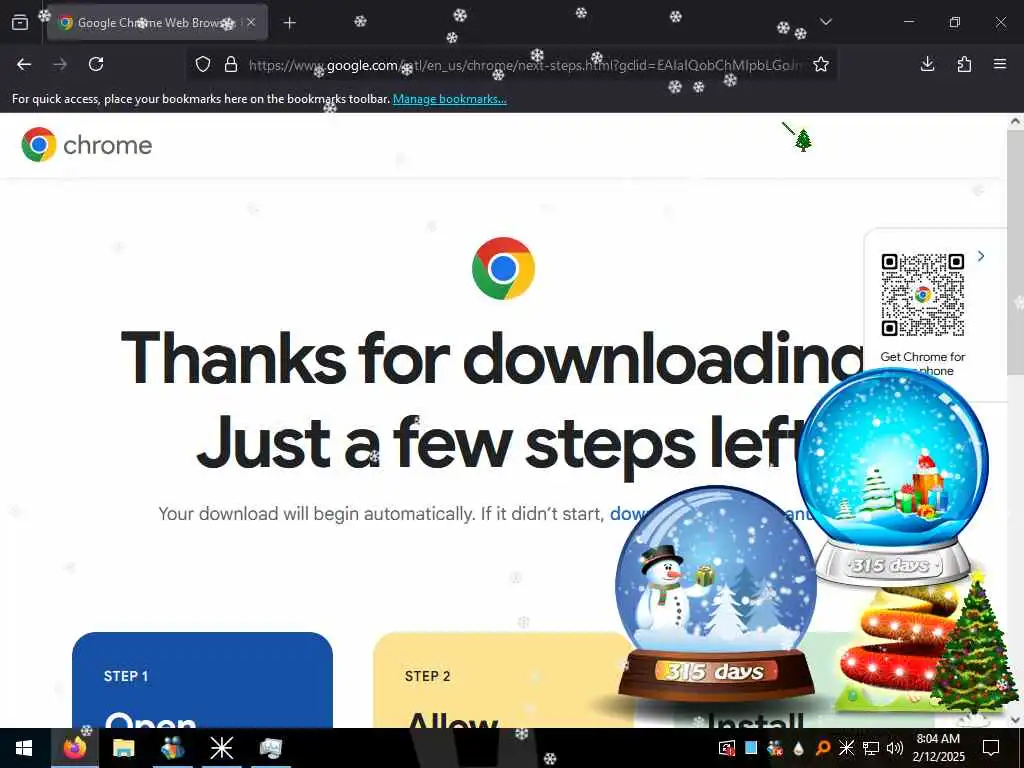Open the tracking protection shield icon

(x=203, y=64)
